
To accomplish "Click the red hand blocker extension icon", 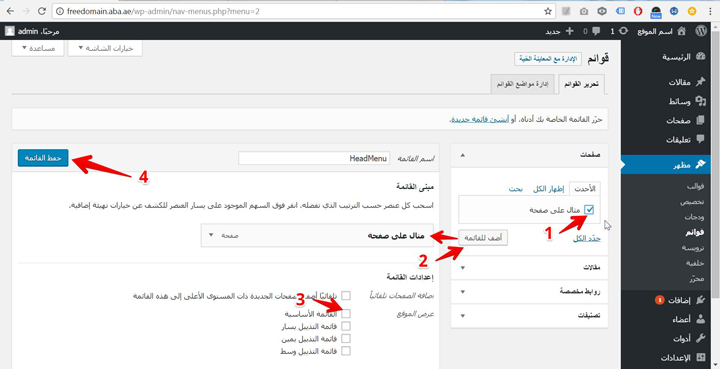I will (x=638, y=11).
